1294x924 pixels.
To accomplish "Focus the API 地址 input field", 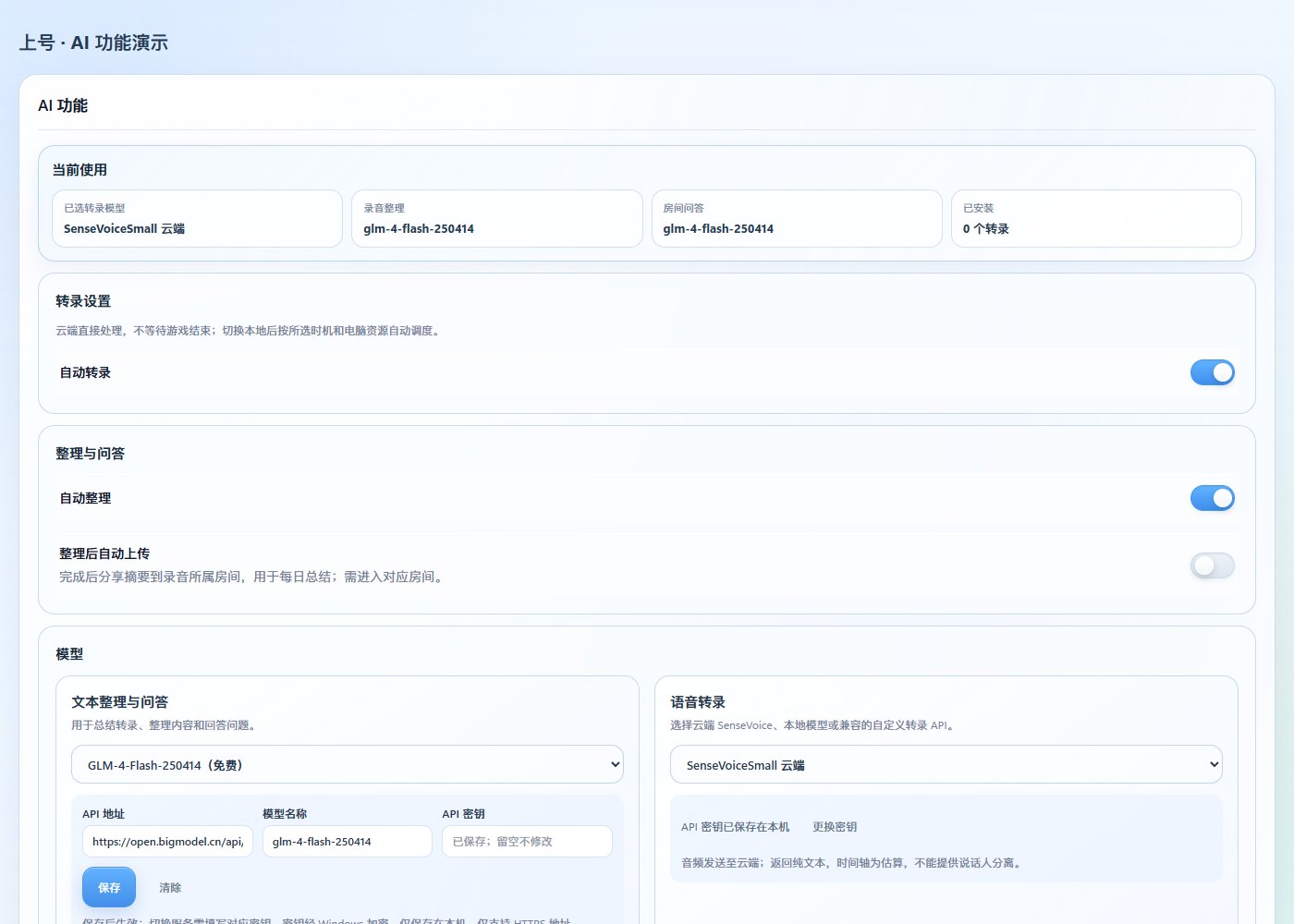I will click(x=167, y=842).
